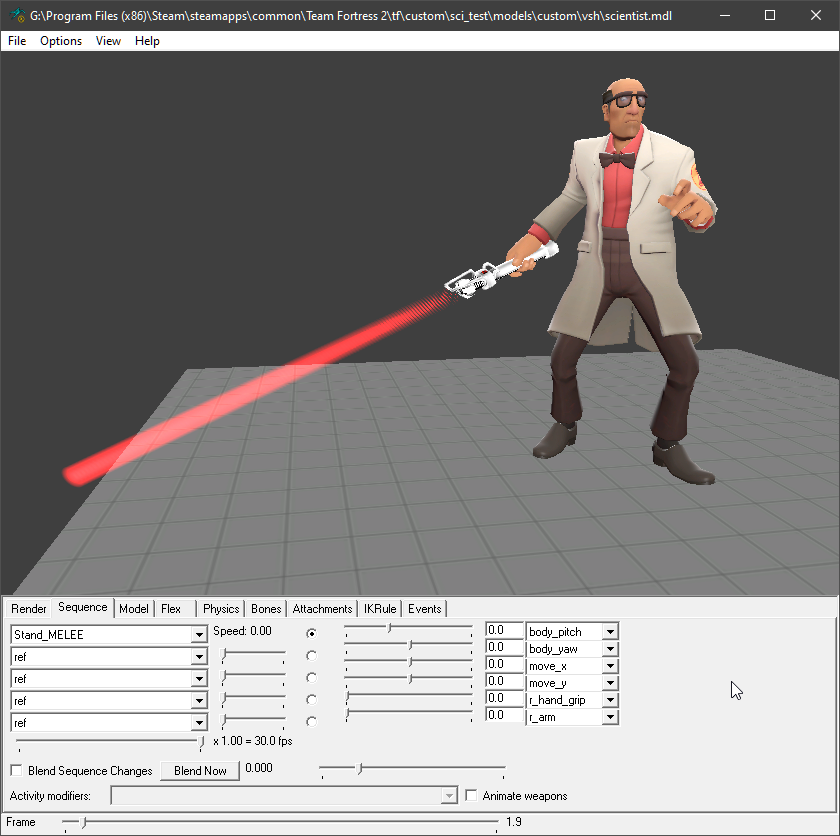Switch to the Render tab

click(x=29, y=609)
